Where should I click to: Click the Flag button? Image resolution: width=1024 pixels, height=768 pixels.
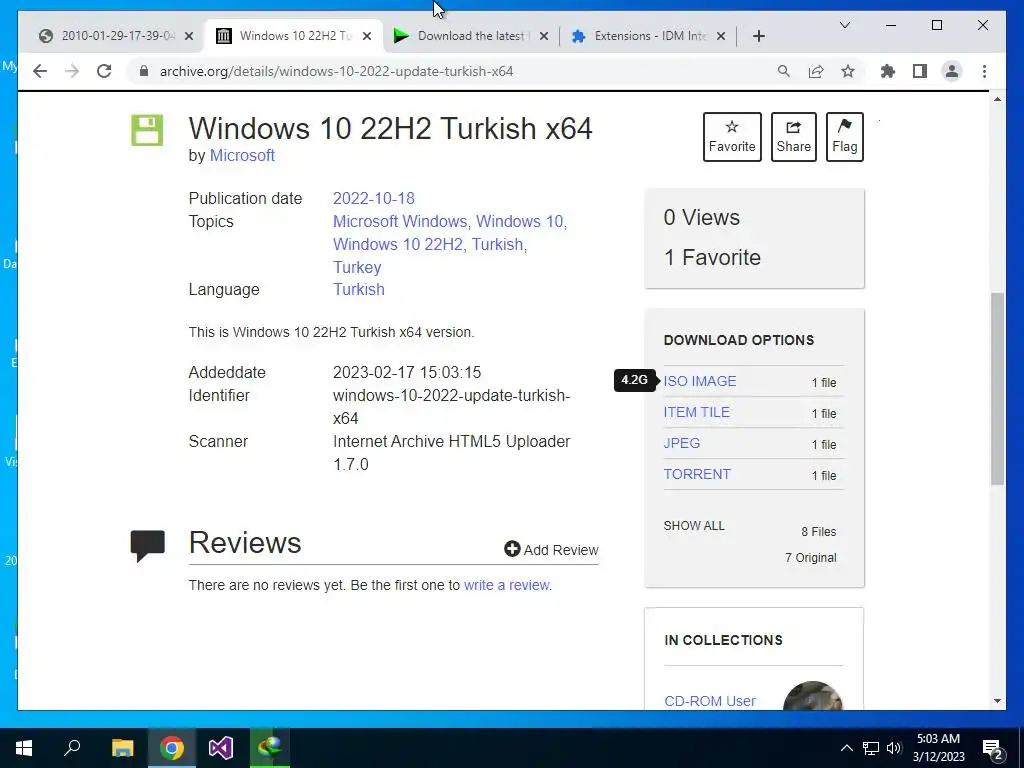tap(844, 137)
